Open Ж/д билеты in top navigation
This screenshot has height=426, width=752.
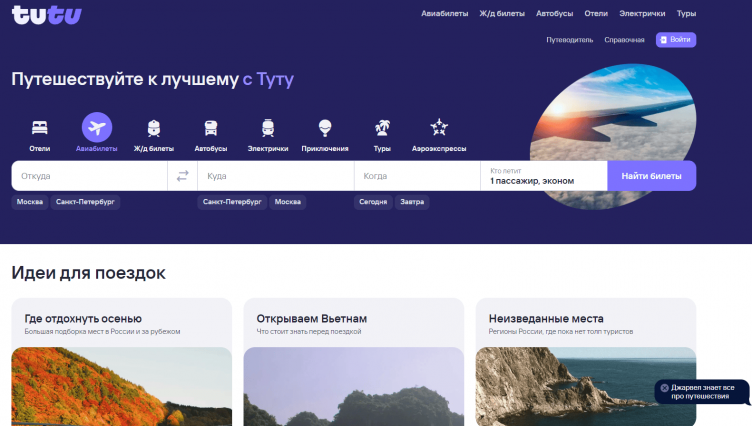click(x=502, y=13)
